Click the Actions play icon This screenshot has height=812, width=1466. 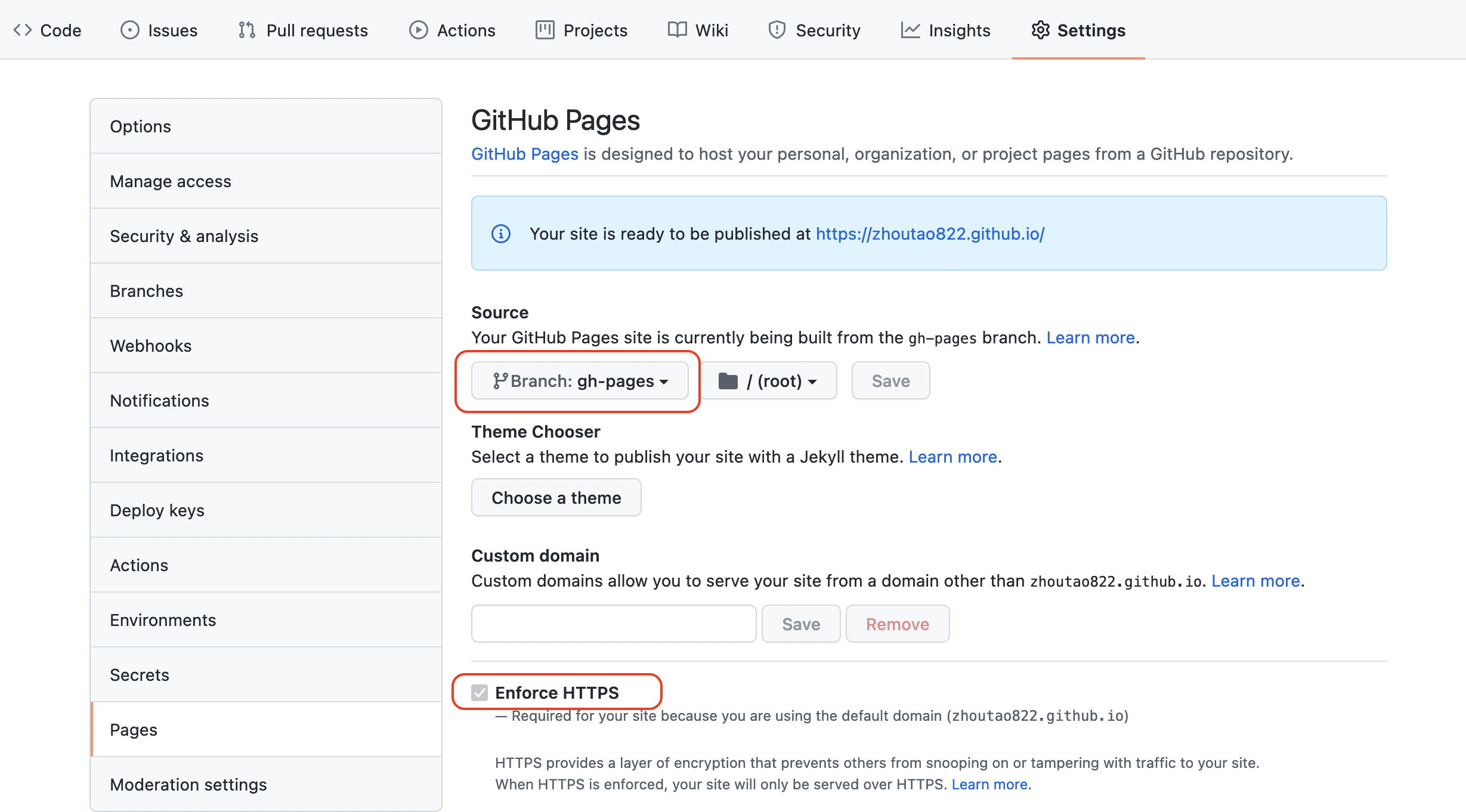click(418, 30)
